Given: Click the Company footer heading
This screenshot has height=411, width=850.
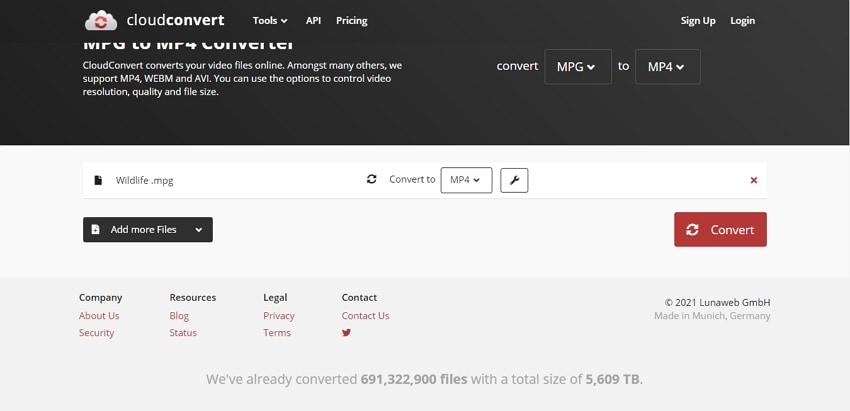Looking at the screenshot, I should (x=100, y=297).
